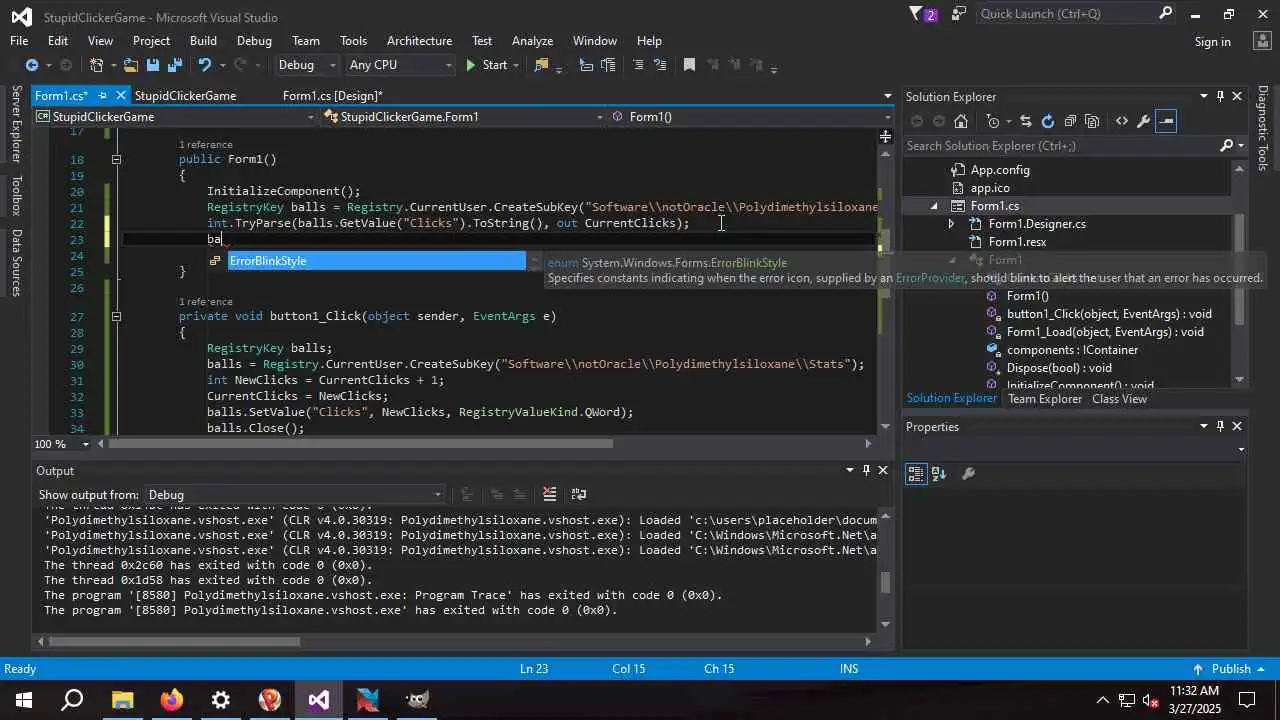The image size is (1280, 720).
Task: Pin the Form1.cs tab
Action: tap(102, 96)
